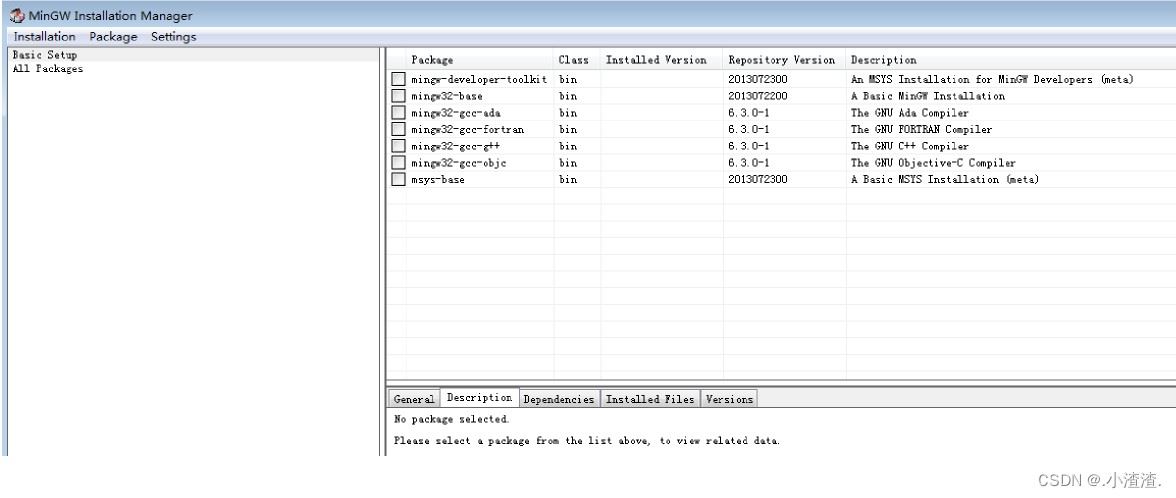This screenshot has height=498, width=1176.
Task: Switch to the Description tab
Action: click(479, 398)
